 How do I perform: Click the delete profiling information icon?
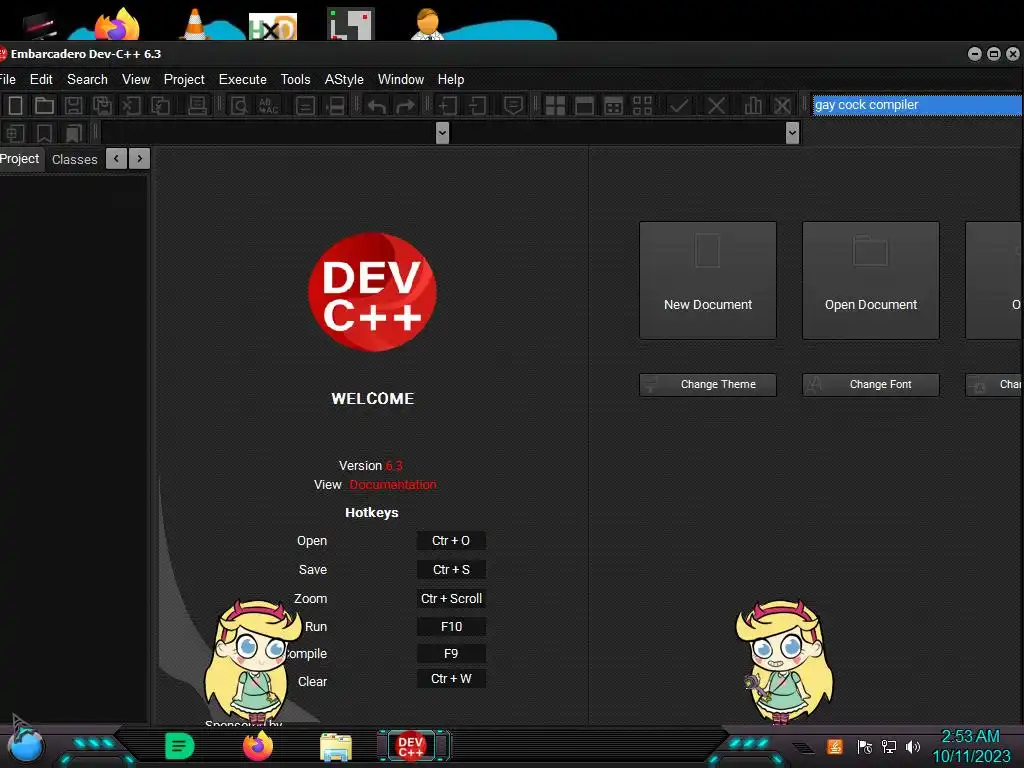[x=782, y=105]
